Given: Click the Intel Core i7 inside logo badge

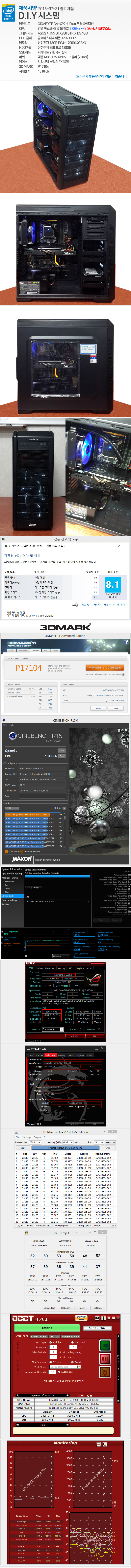Looking at the screenshot, I should [x=9, y=13].
